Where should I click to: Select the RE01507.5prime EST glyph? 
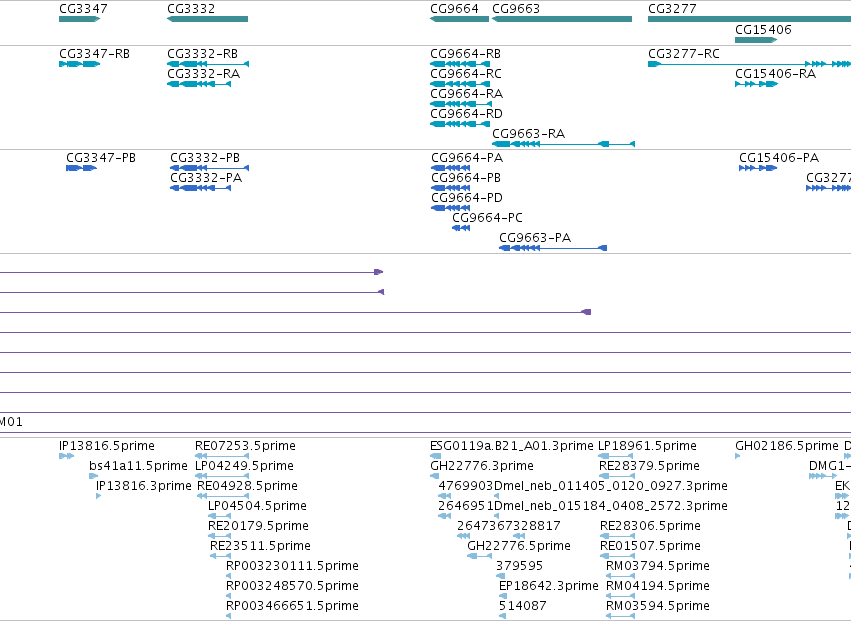pyautogui.click(x=618, y=556)
